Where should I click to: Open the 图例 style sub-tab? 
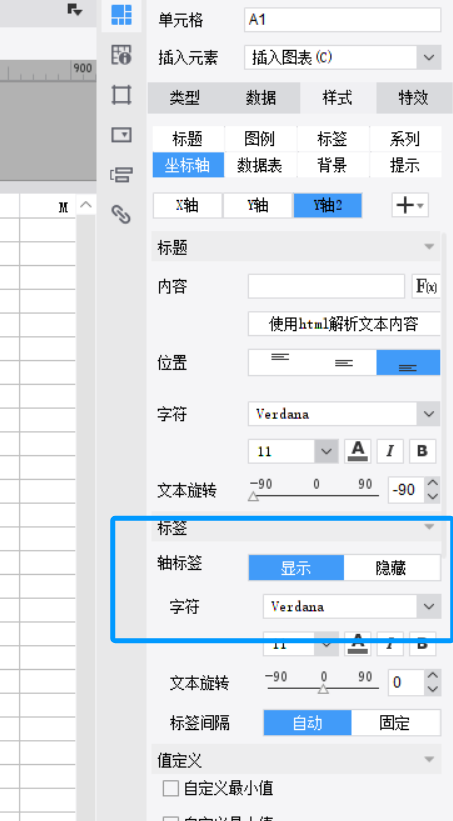(x=260, y=139)
